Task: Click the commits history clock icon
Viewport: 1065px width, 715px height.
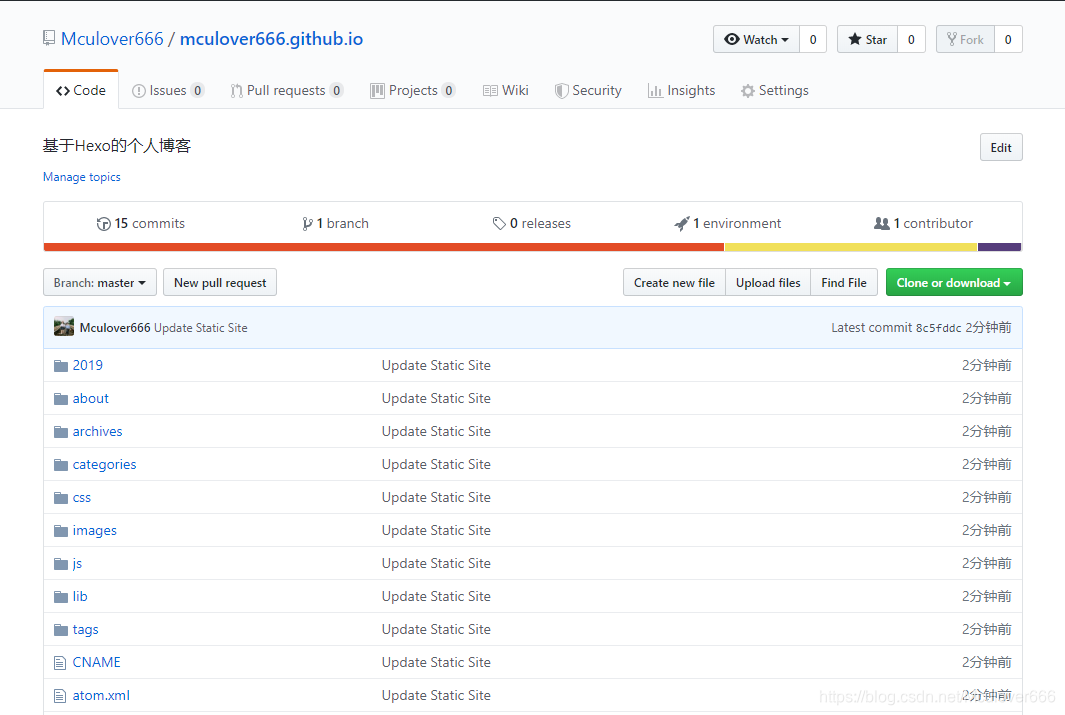Action: [x=103, y=223]
